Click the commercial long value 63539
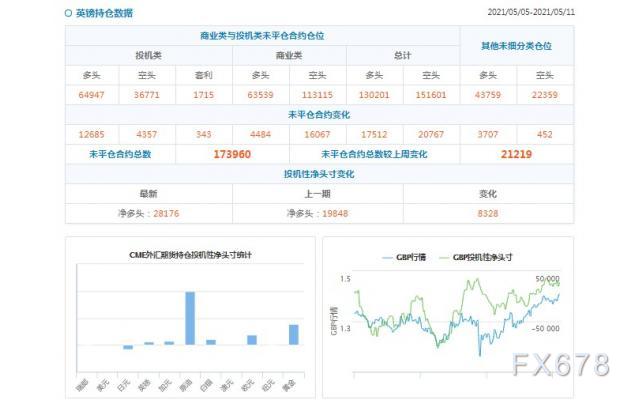Viewport: 640px width, 400px height. click(260, 95)
